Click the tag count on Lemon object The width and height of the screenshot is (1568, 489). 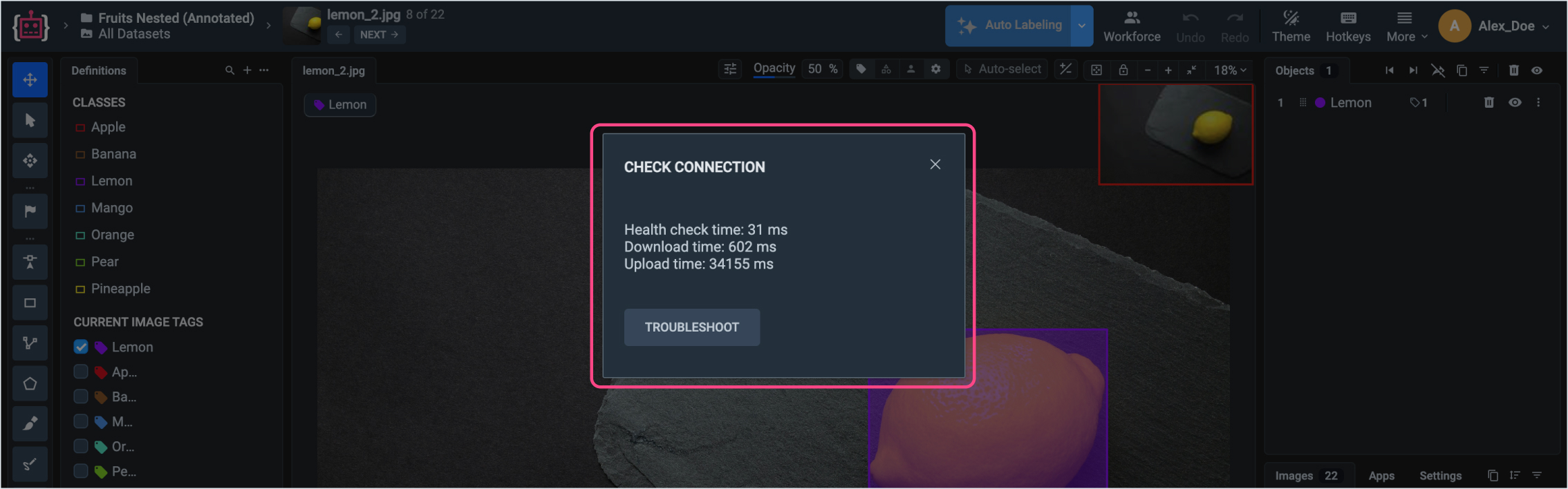[x=1419, y=102]
